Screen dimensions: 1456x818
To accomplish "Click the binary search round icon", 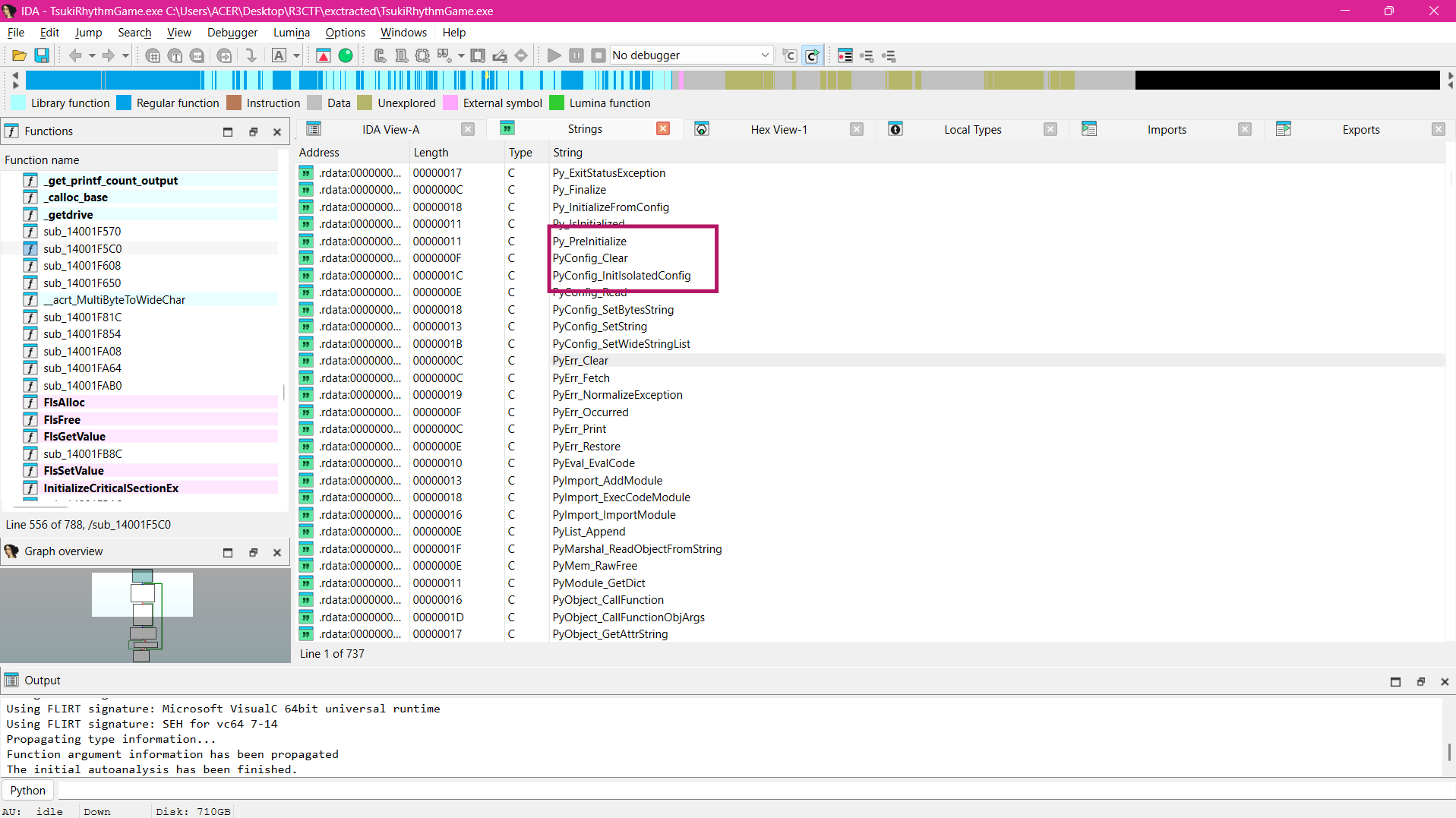I will click(x=197, y=55).
